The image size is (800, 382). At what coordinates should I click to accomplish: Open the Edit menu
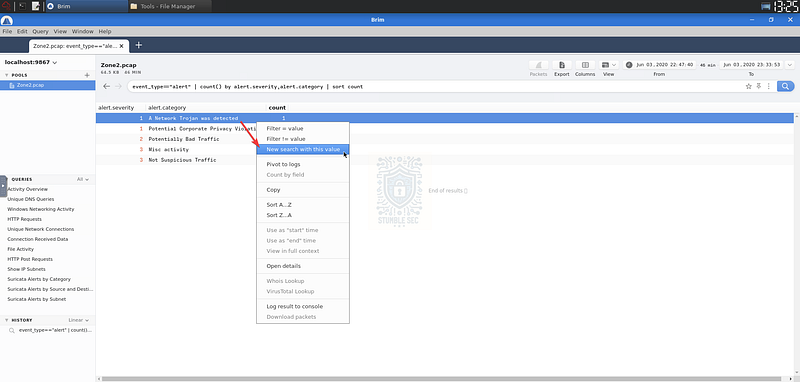pos(22,31)
